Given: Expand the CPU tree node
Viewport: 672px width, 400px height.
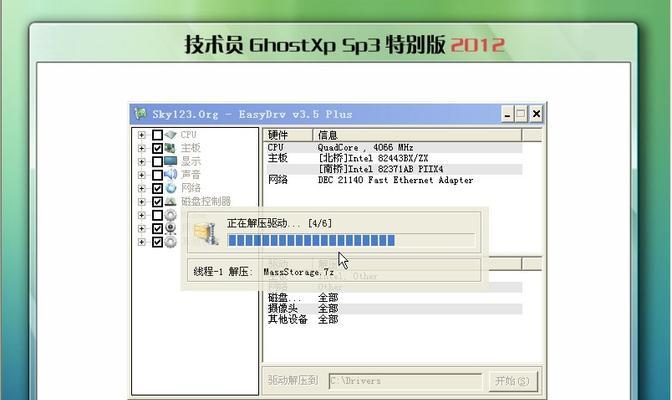Looking at the screenshot, I should [141, 135].
